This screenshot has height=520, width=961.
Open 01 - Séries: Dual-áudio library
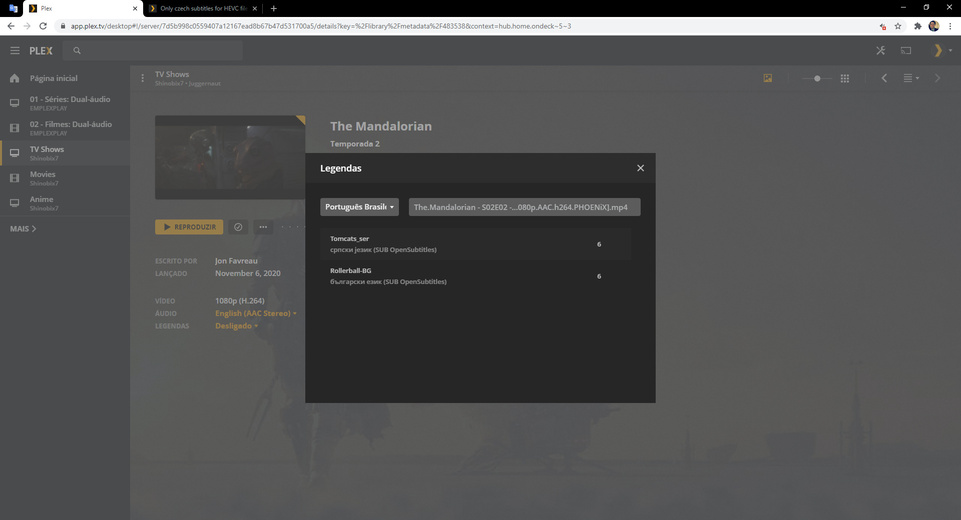[65, 103]
